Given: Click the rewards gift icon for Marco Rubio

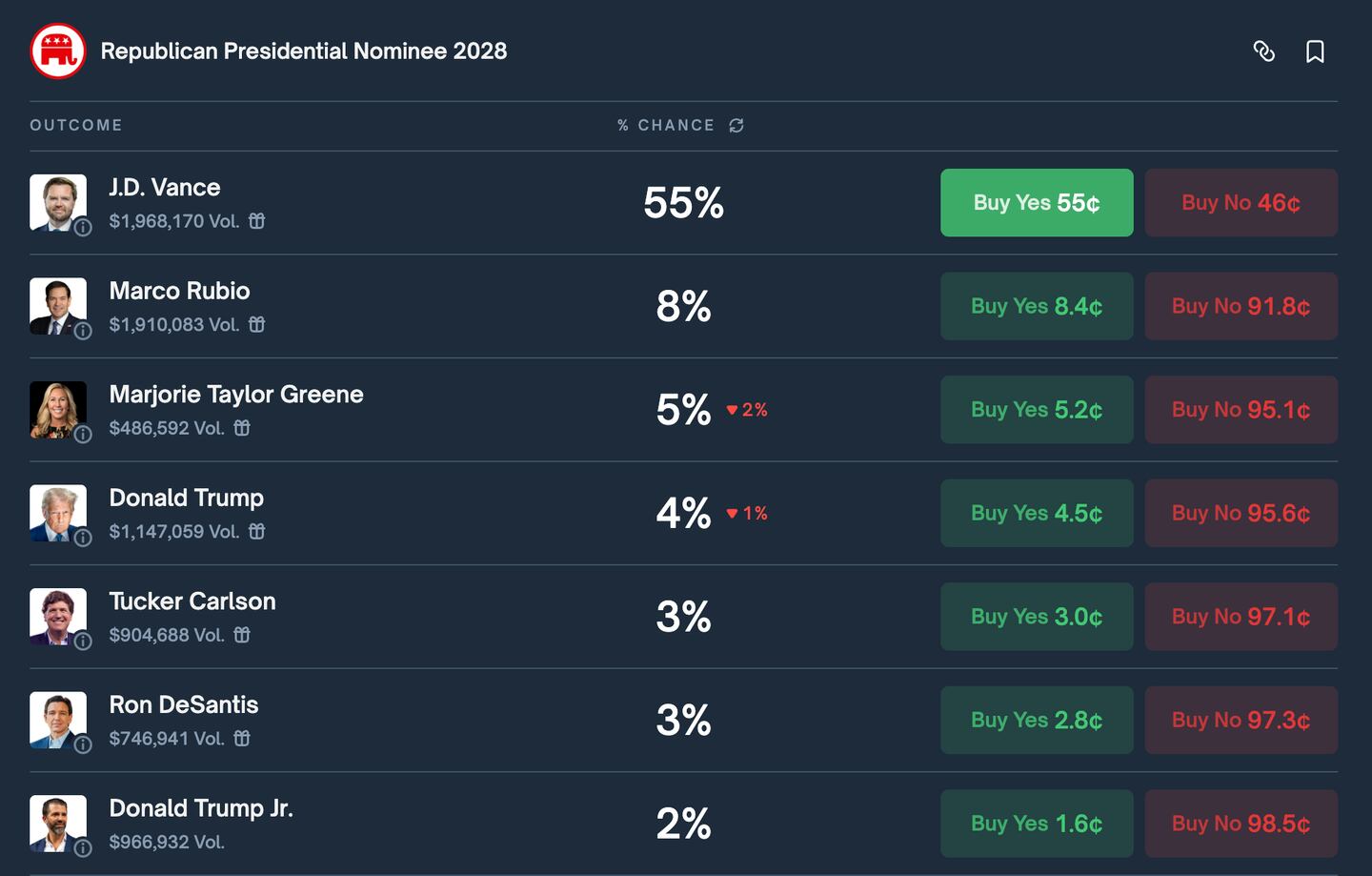Looking at the screenshot, I should 257,325.
